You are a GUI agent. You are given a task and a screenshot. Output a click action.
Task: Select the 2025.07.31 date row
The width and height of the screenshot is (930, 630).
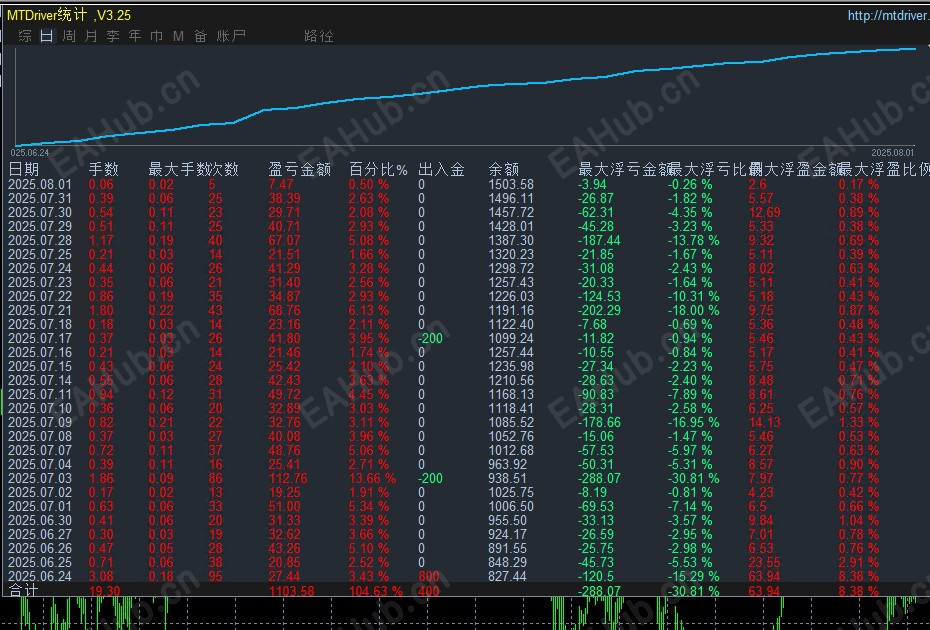pos(40,199)
